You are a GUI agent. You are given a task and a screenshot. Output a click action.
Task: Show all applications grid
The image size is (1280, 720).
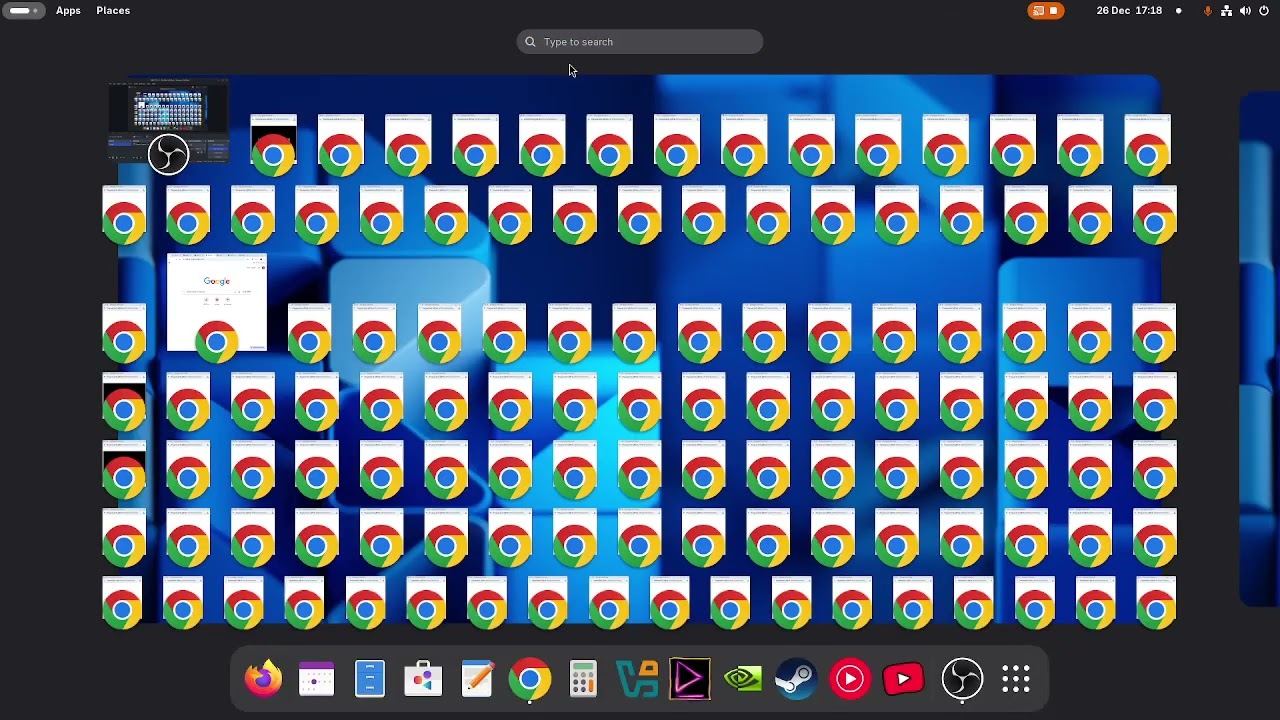[x=1016, y=680]
